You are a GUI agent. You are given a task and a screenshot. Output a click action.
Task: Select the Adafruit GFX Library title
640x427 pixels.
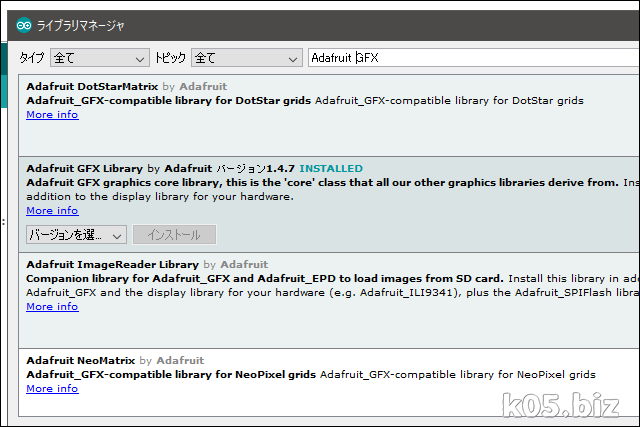click(84, 169)
